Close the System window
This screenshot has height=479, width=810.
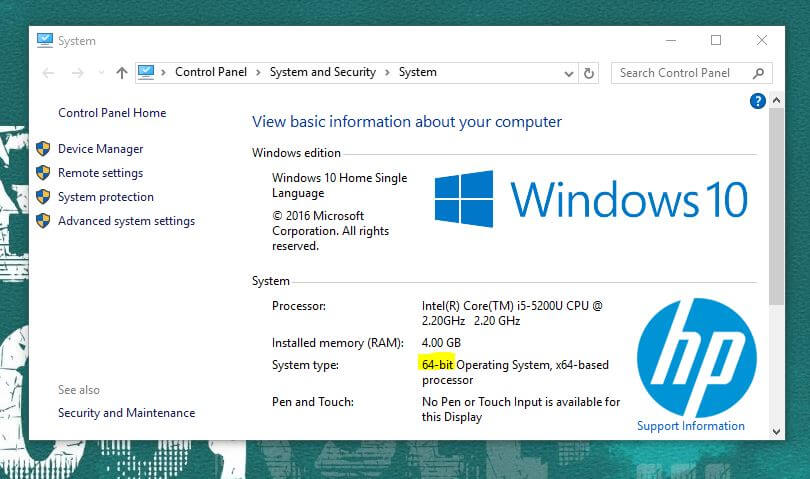(761, 40)
